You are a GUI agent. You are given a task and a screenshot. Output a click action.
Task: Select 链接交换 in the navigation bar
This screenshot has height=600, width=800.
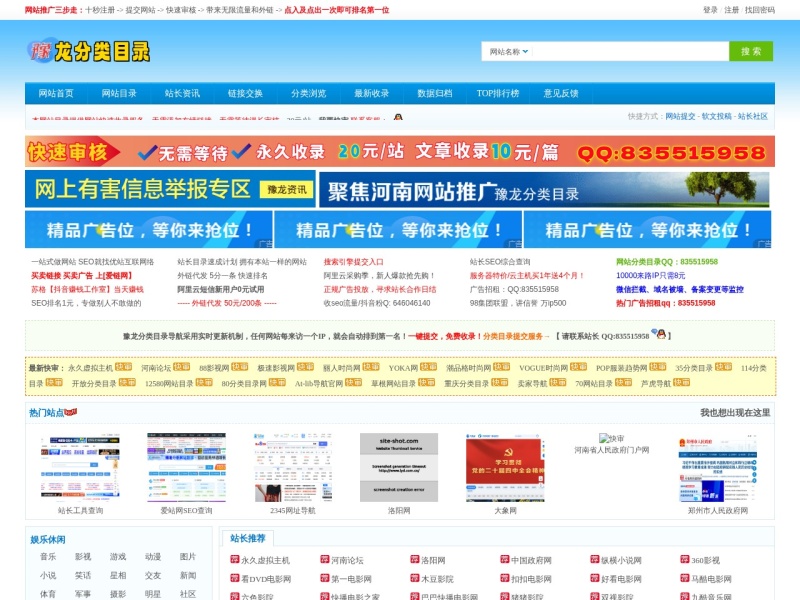[x=245, y=93]
